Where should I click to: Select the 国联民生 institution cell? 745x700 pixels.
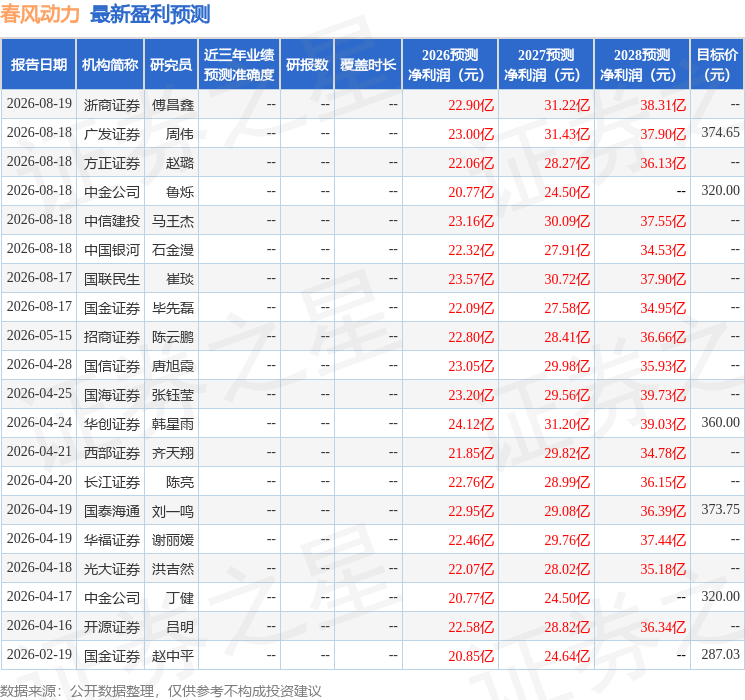[112, 279]
